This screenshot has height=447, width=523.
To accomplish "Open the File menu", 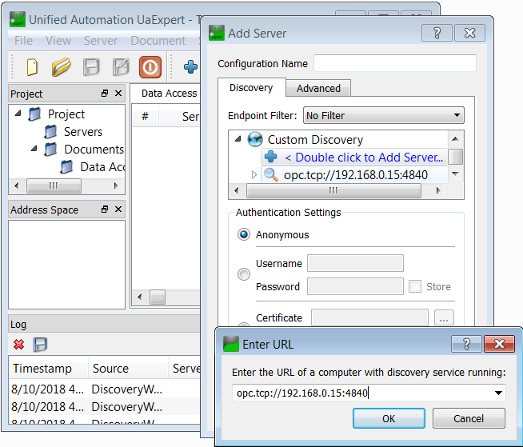I will [x=23, y=41].
